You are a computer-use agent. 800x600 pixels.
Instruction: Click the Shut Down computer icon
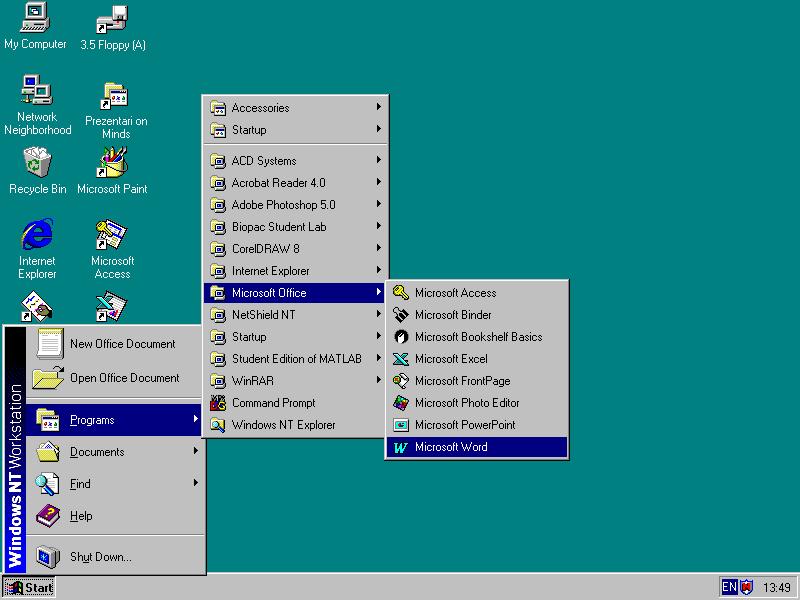(48, 557)
